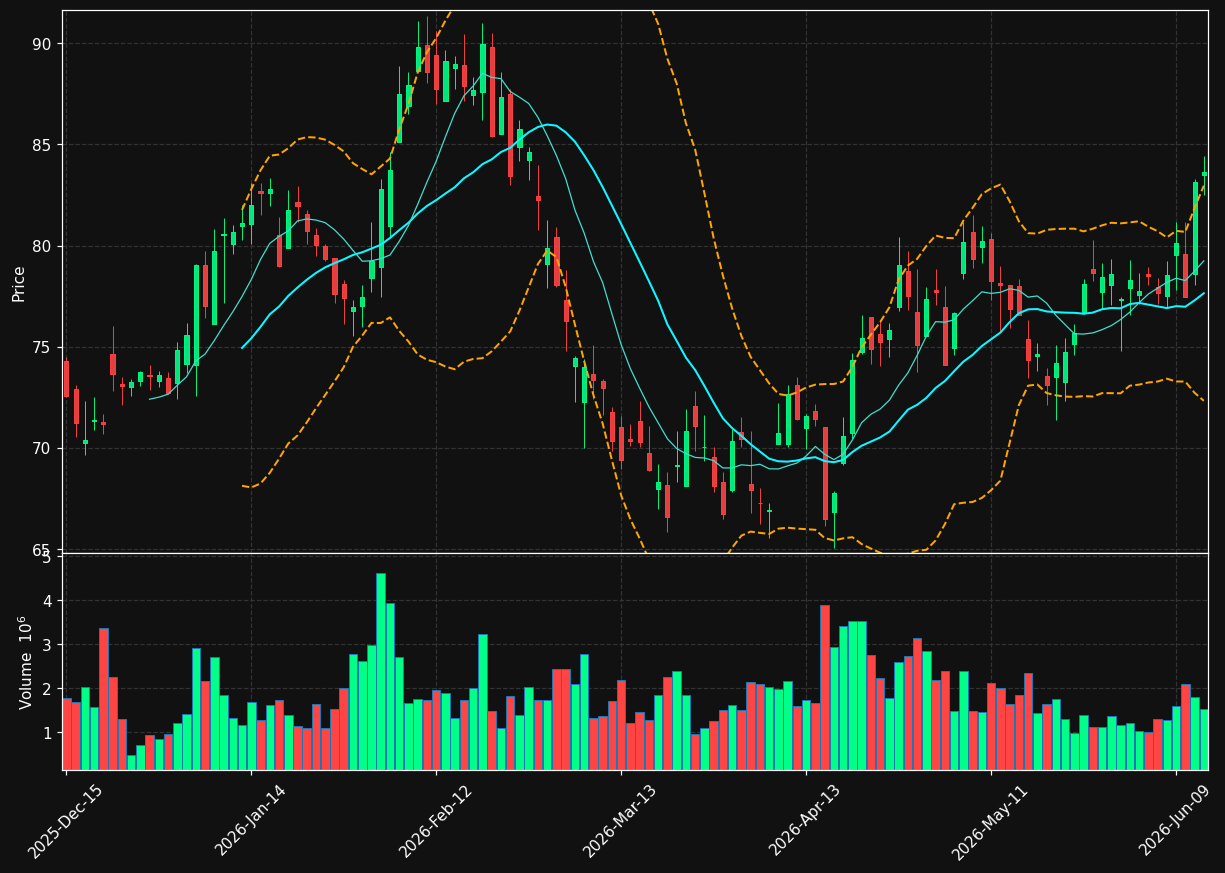Select the 70 price axis tick label
This screenshot has width=1225, height=873.
tap(41, 448)
